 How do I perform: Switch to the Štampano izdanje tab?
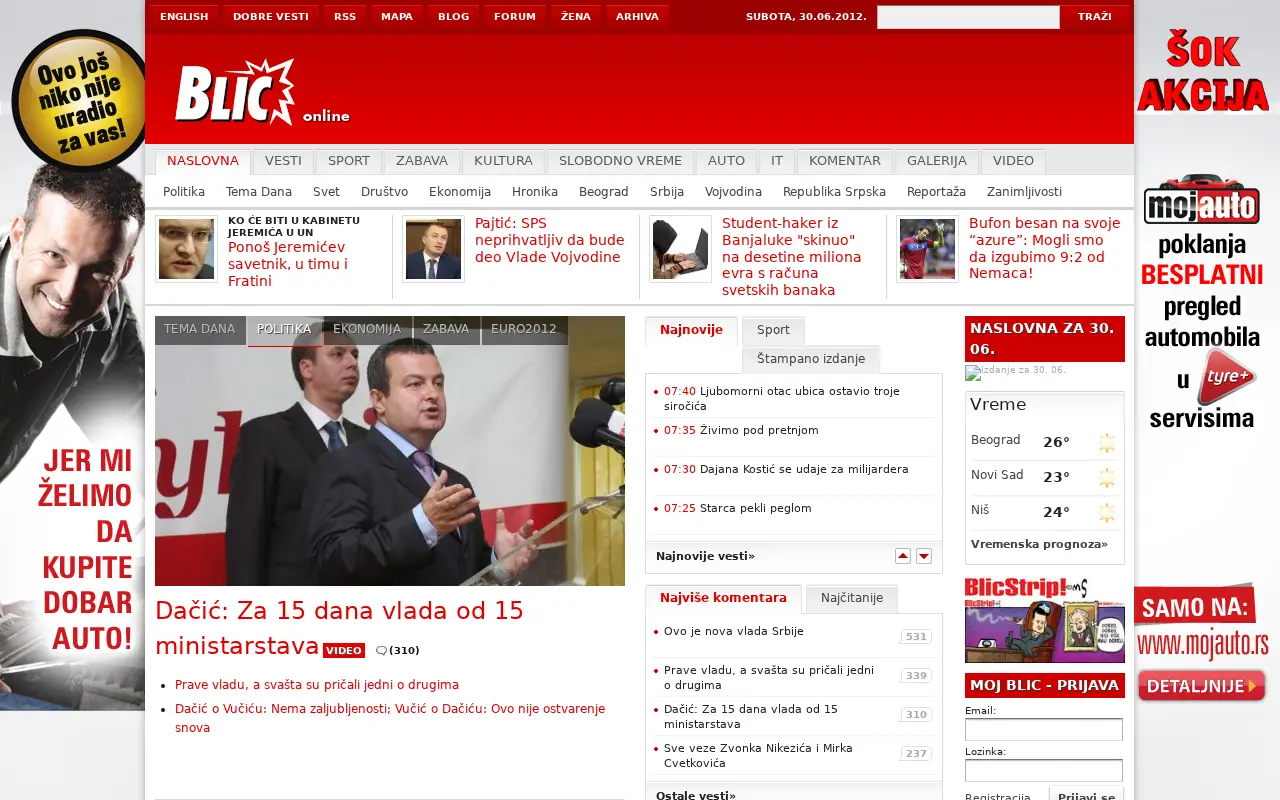pos(811,359)
